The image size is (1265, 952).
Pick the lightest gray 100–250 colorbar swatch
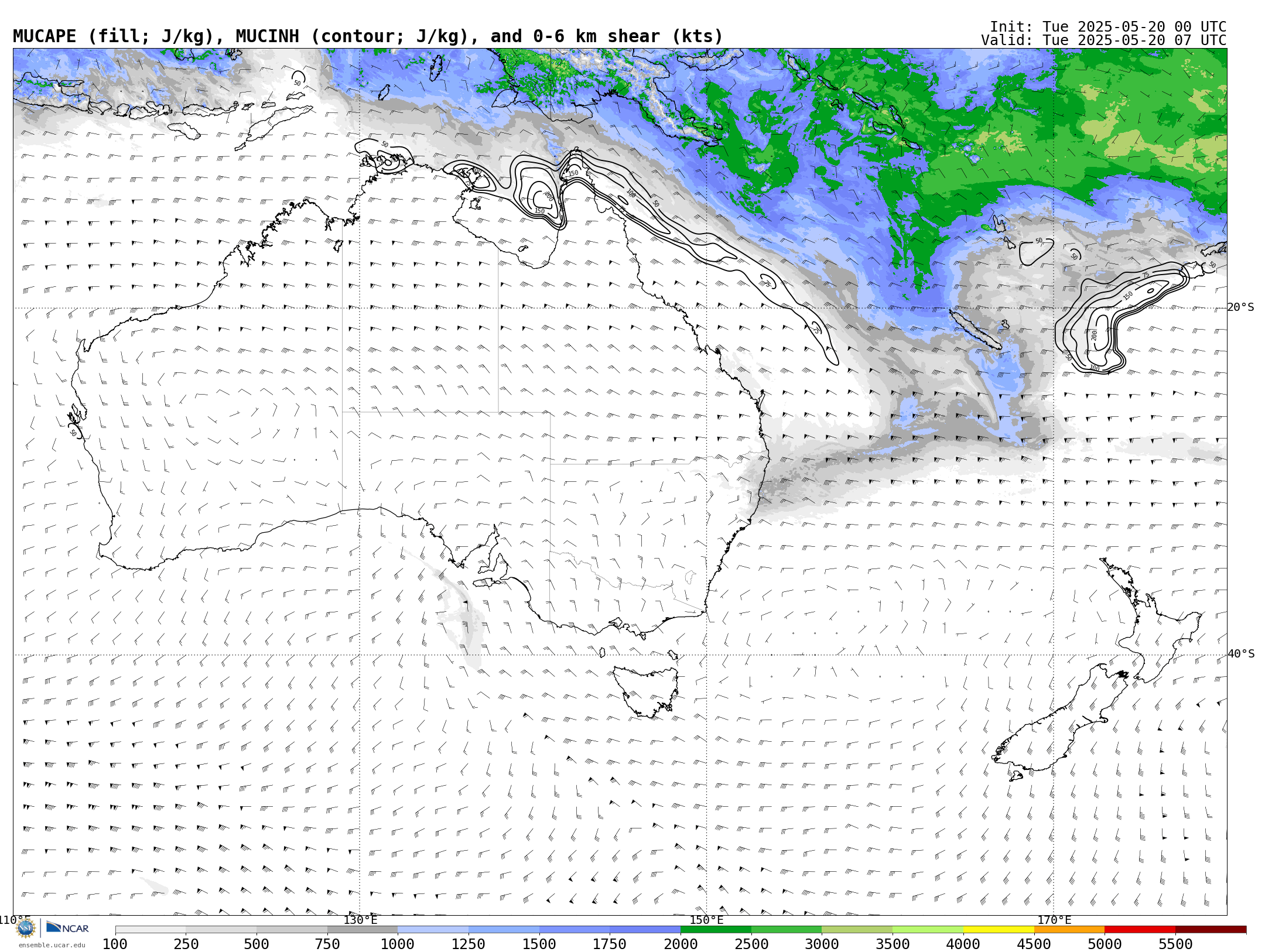[151, 930]
